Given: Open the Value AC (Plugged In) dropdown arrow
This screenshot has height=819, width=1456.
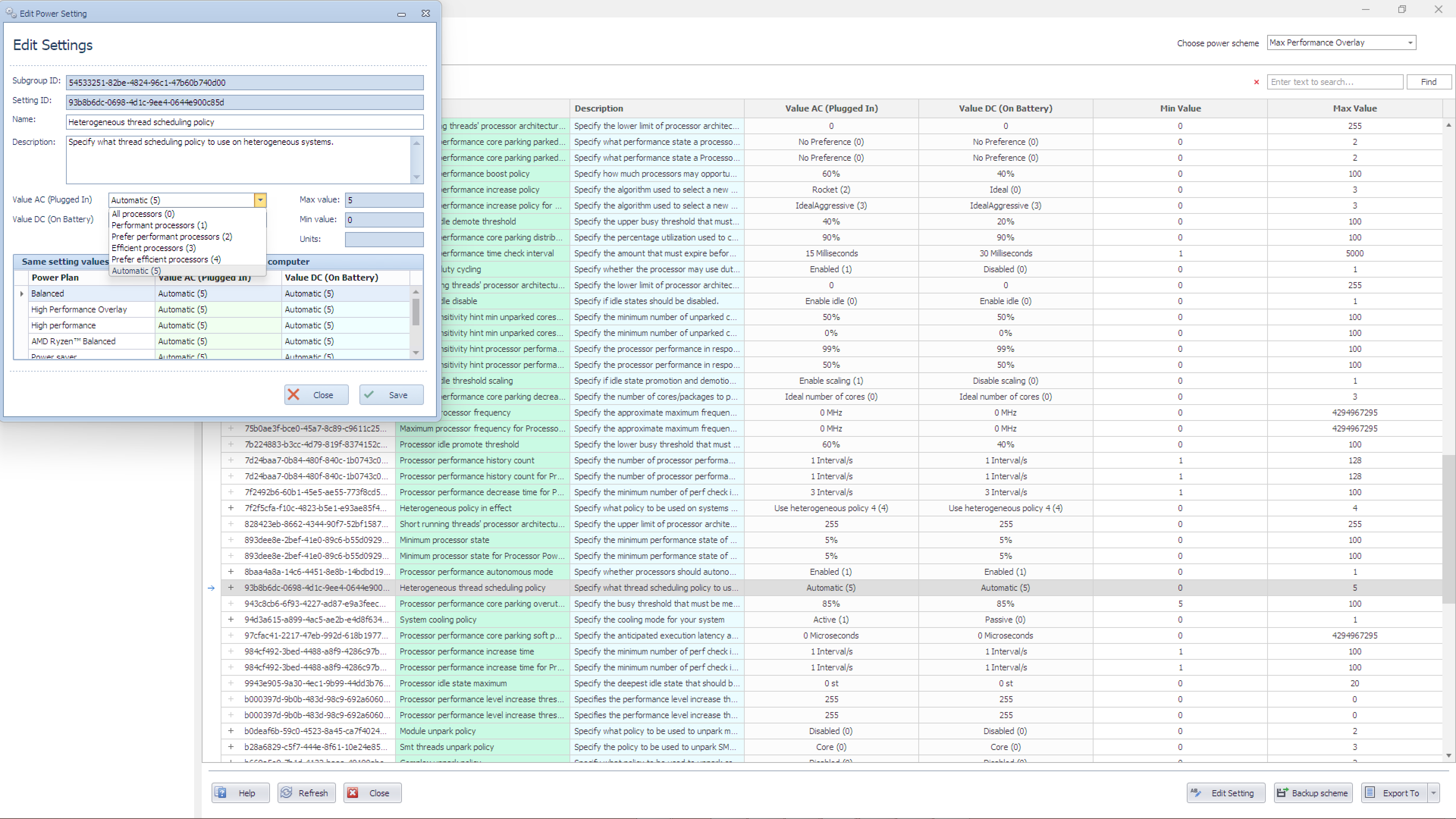Looking at the screenshot, I should [260, 199].
